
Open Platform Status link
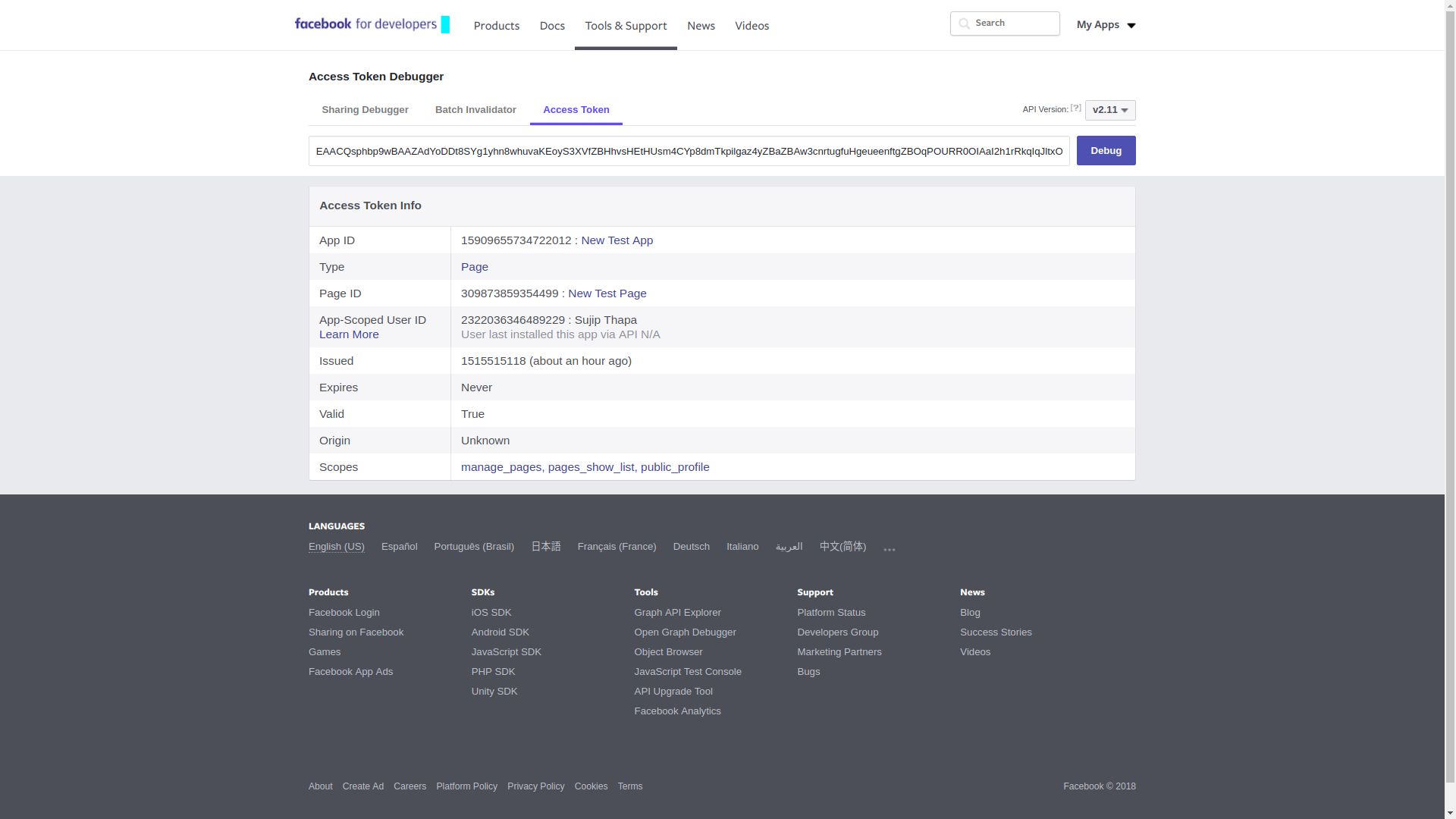(x=831, y=613)
